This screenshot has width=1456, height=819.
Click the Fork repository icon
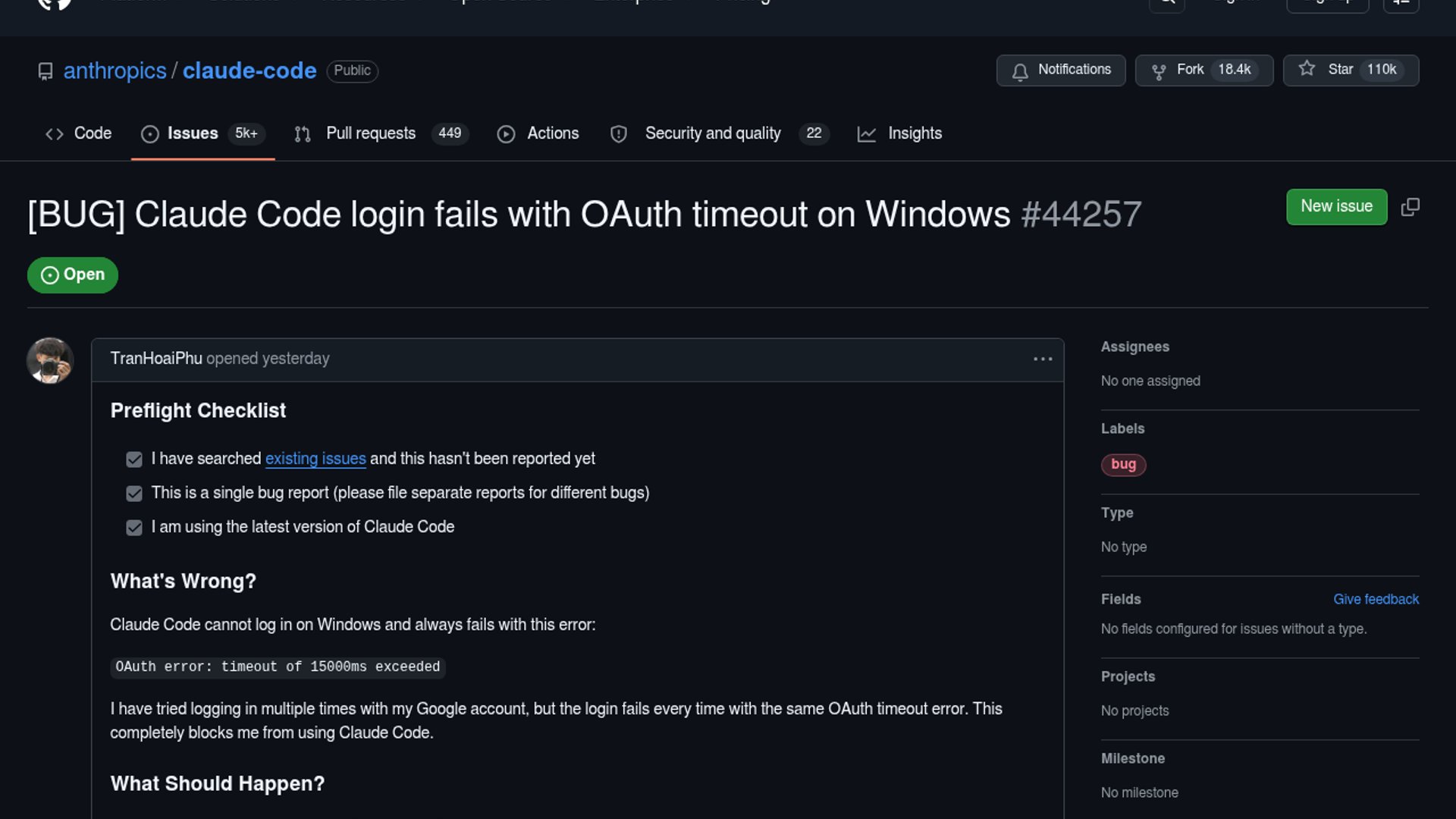1158,71
